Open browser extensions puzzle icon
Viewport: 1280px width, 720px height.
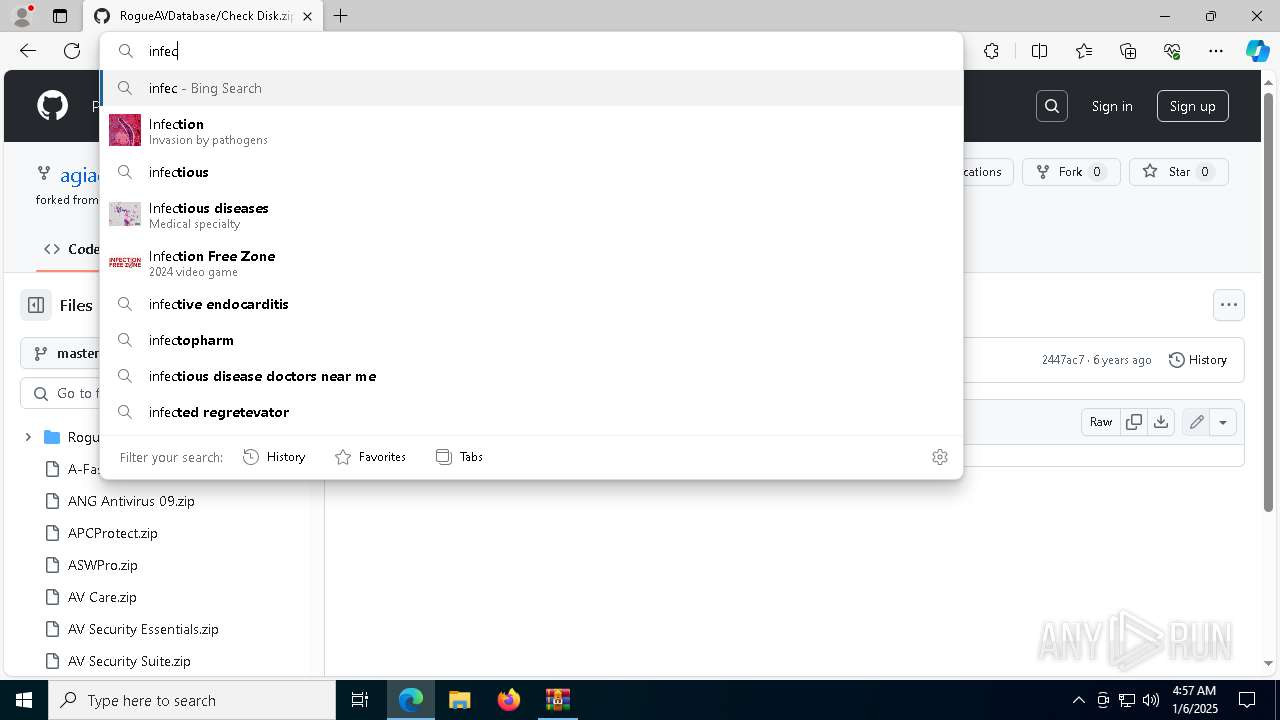tap(991, 51)
